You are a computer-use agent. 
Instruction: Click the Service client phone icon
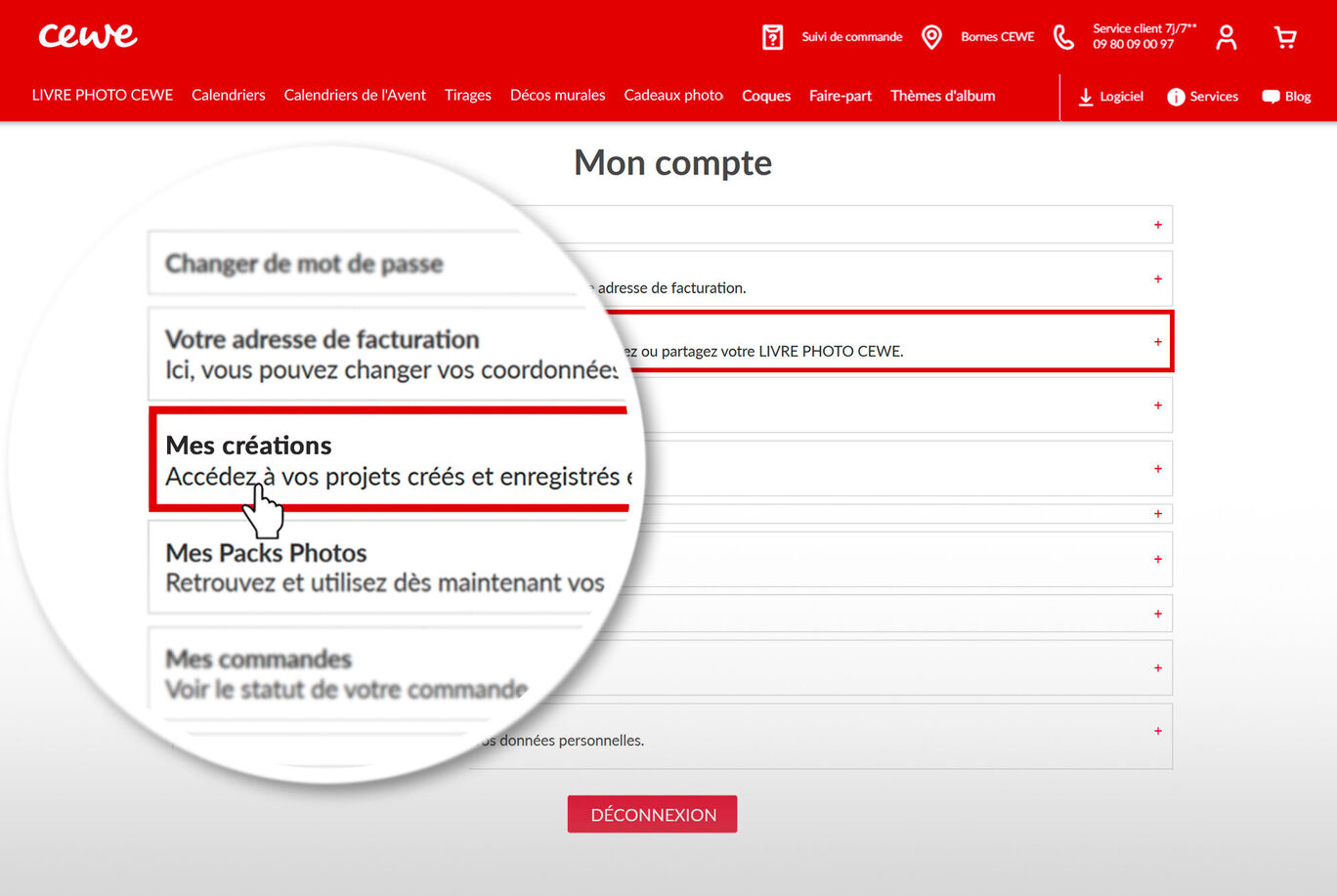1063,36
